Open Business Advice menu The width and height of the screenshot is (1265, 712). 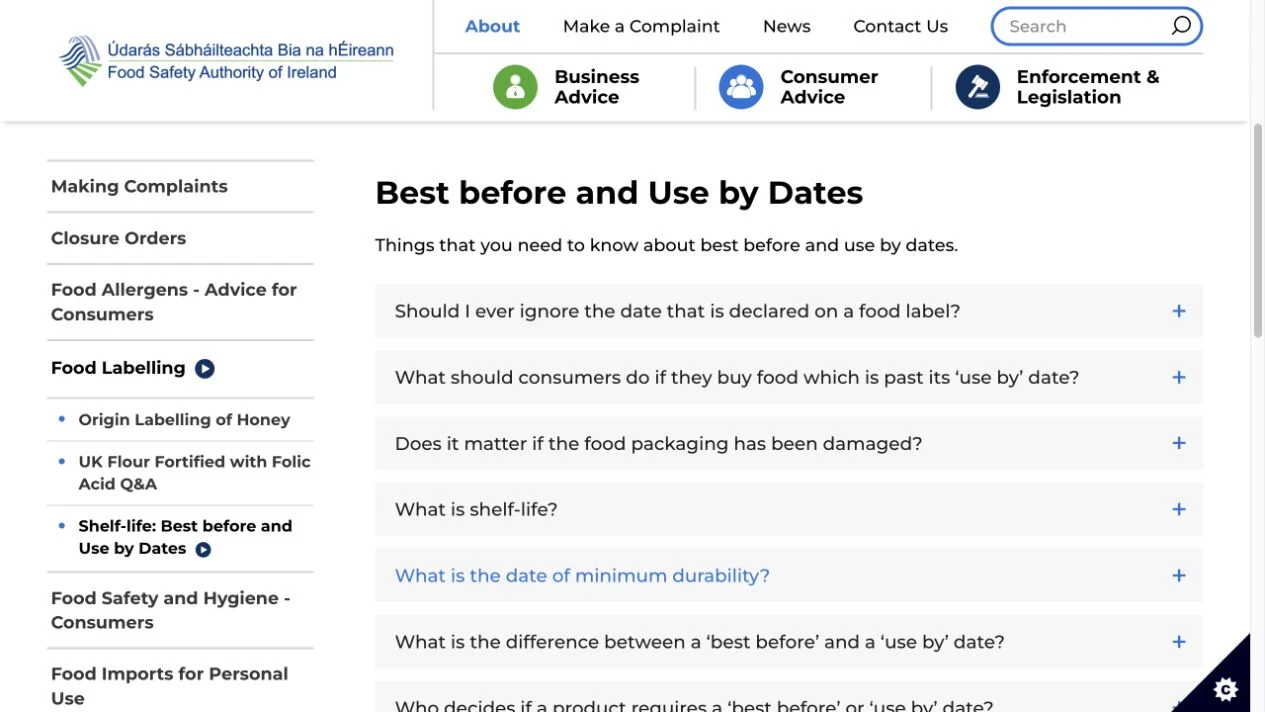596,87
